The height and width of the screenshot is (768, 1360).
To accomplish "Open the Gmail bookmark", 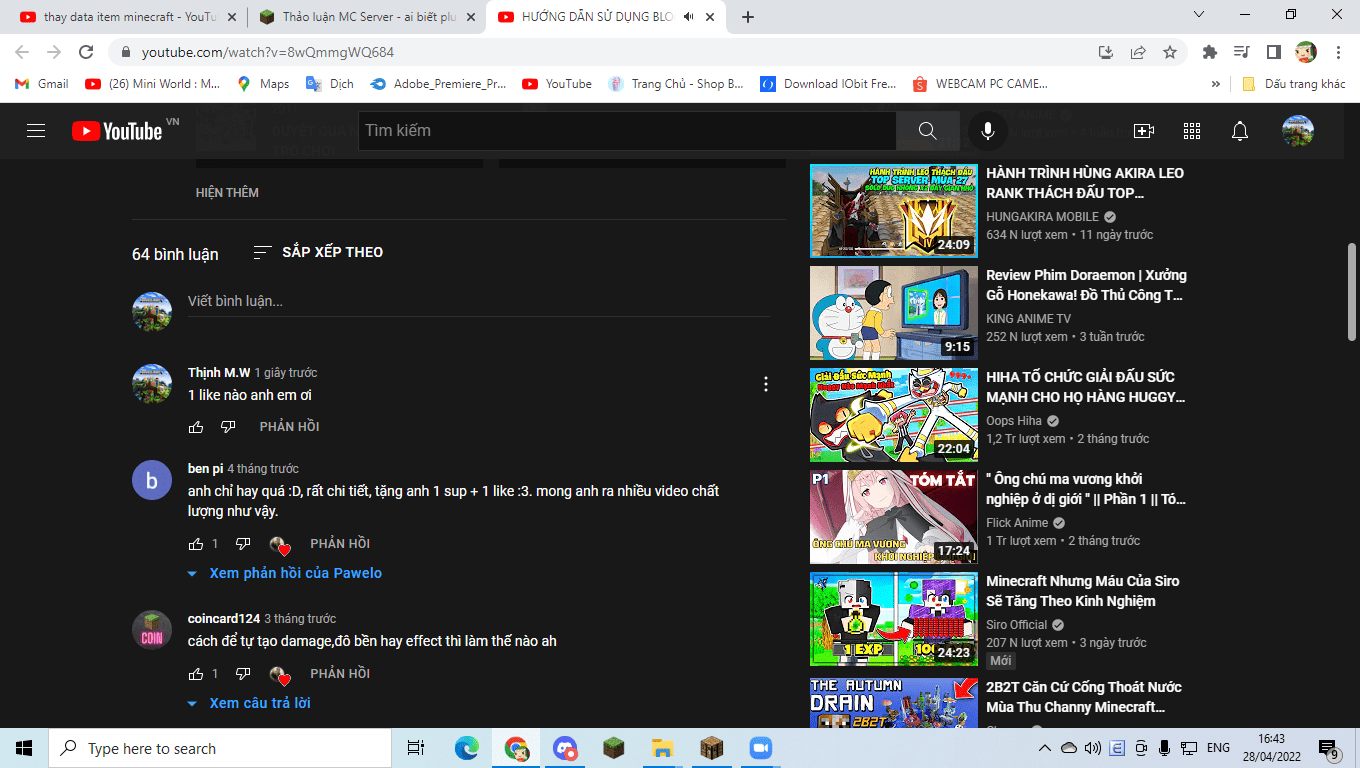I will (42, 84).
